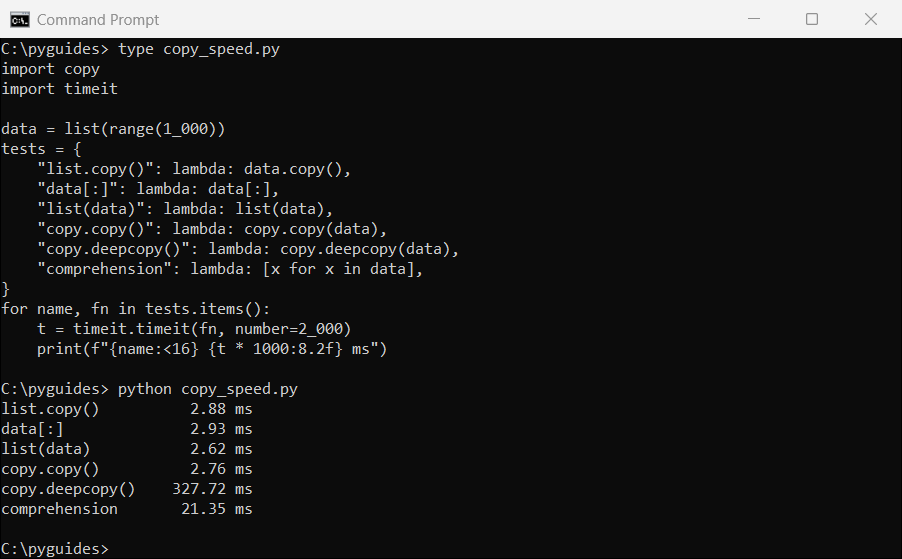Click the 'tests = {' line
Screen dimensions: 902x559
pos(41,149)
